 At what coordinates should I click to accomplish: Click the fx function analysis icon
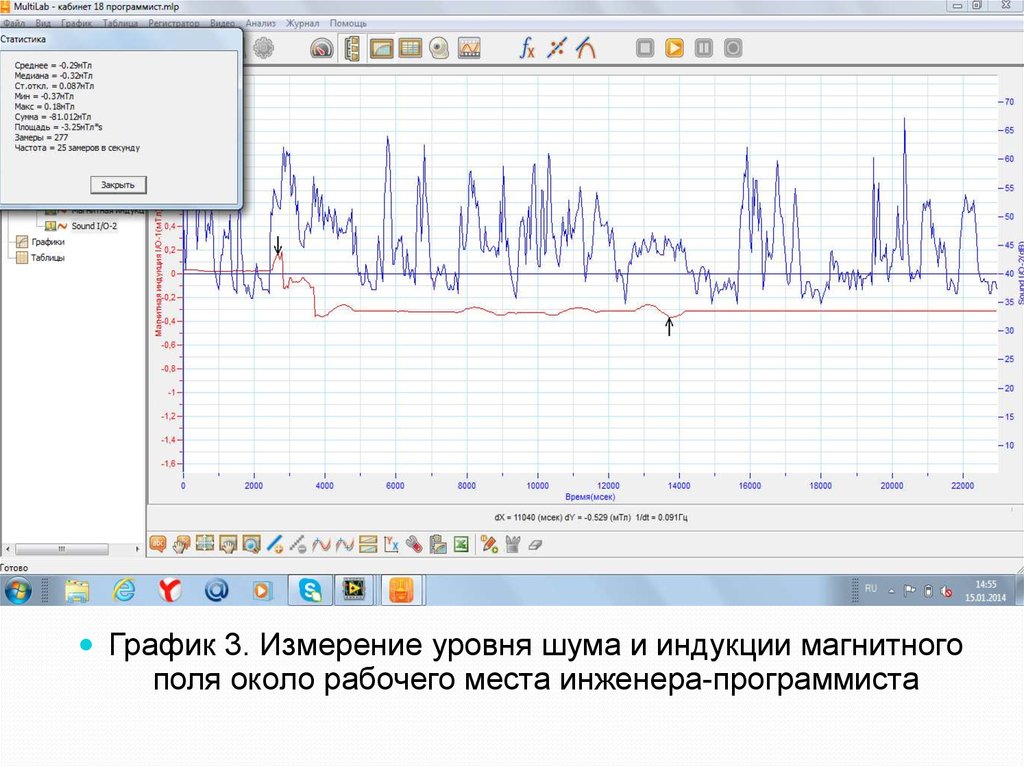[x=527, y=47]
